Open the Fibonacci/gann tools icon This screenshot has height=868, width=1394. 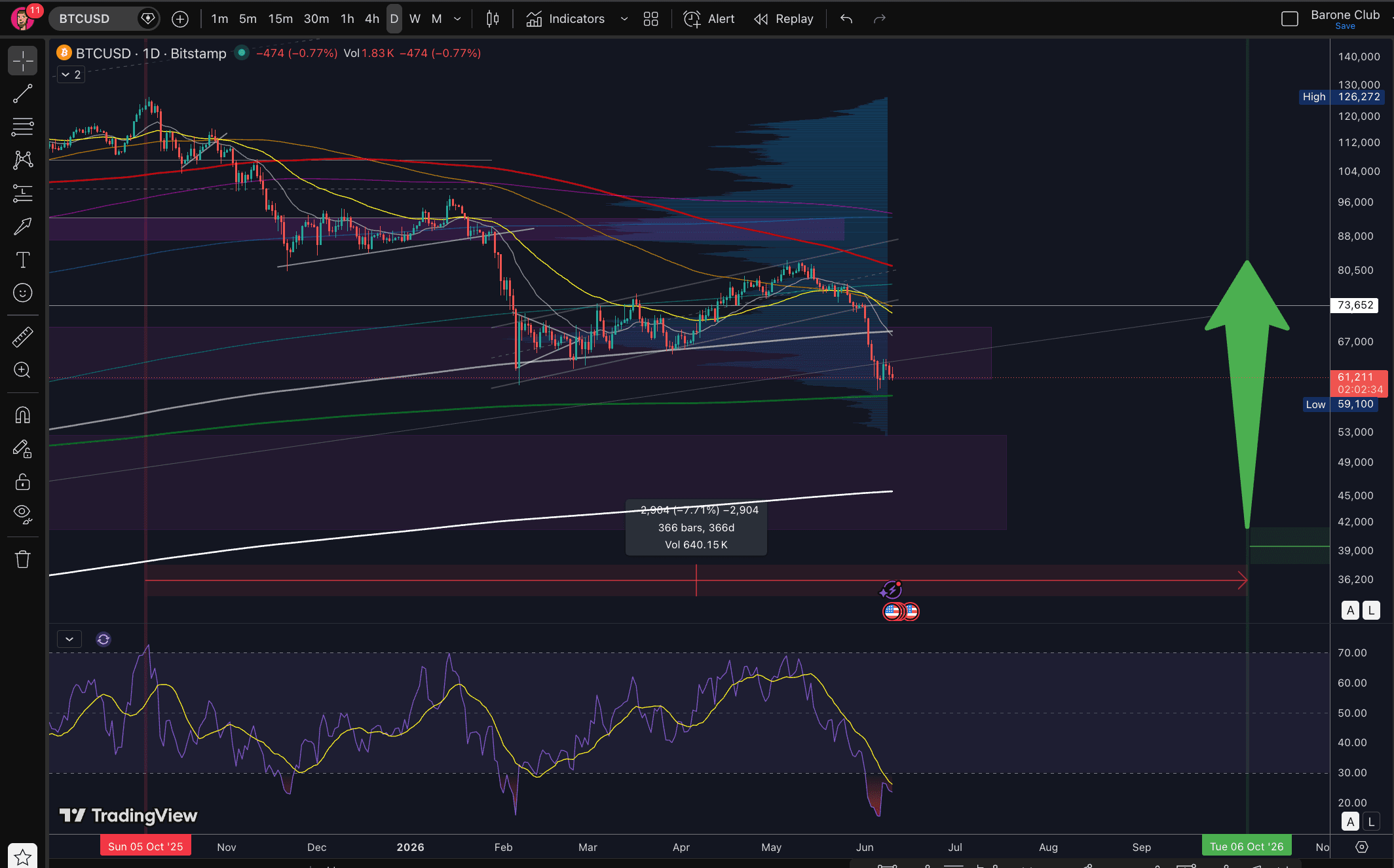click(x=23, y=127)
